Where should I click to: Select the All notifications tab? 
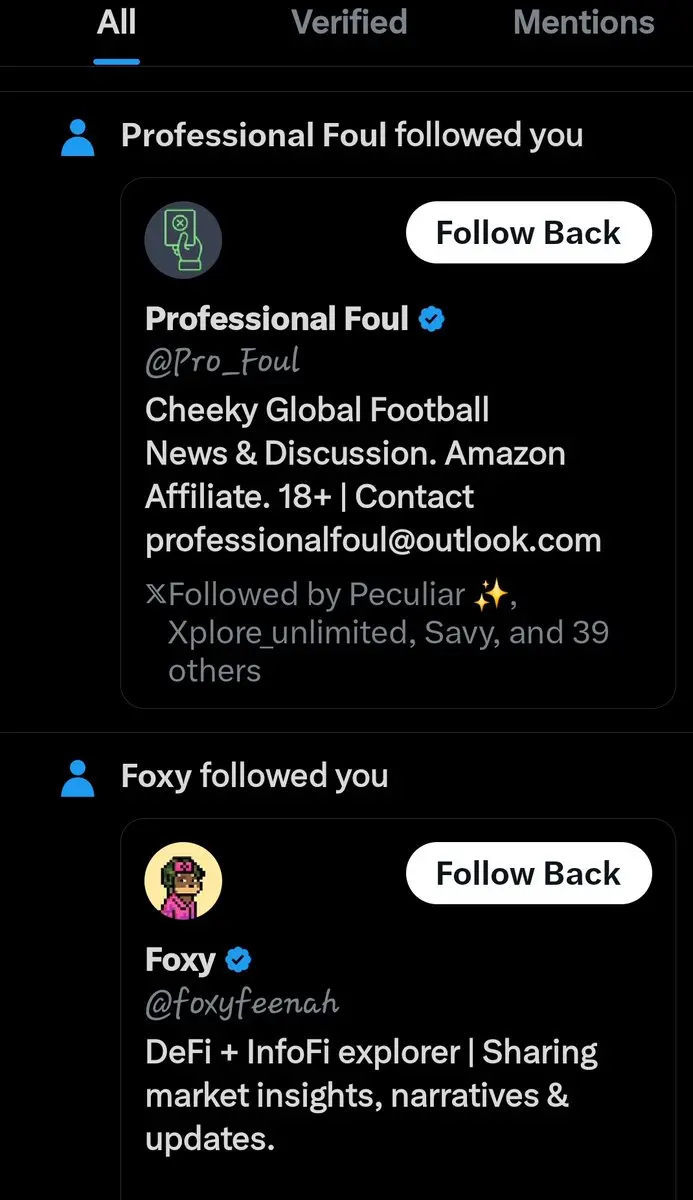pyautogui.click(x=117, y=22)
